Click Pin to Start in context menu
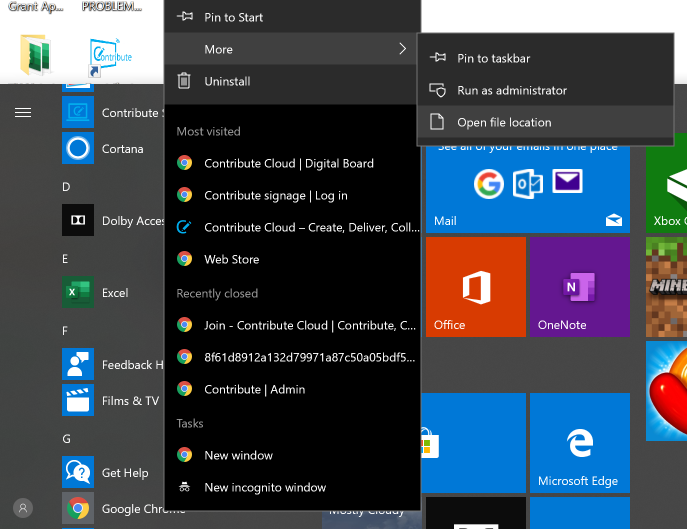This screenshot has height=529, width=687. (292, 17)
